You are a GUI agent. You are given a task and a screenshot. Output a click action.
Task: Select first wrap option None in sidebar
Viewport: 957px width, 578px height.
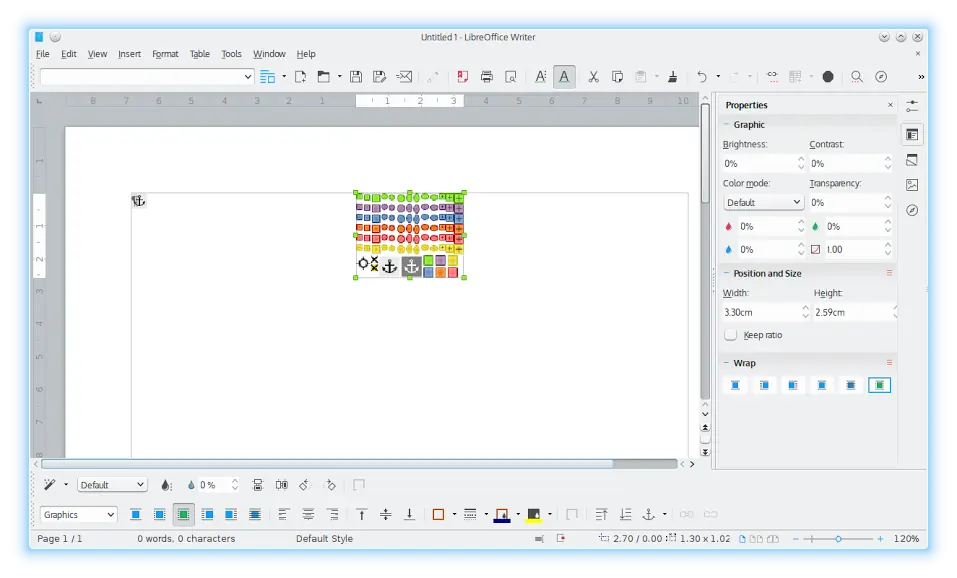(x=735, y=385)
